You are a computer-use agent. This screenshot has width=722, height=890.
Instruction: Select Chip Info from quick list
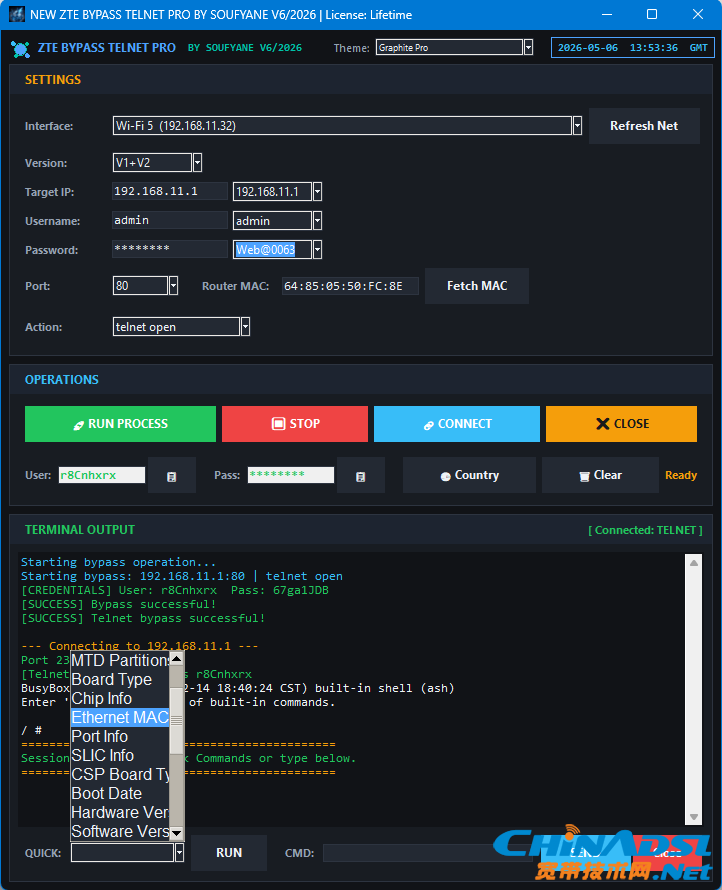click(x=120, y=698)
